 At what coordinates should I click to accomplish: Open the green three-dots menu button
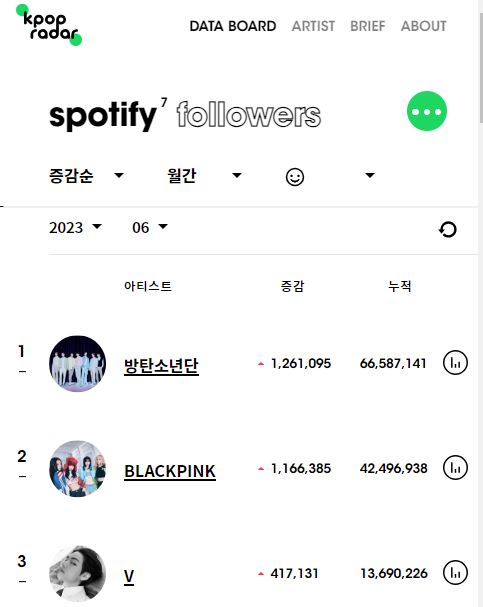click(427, 111)
